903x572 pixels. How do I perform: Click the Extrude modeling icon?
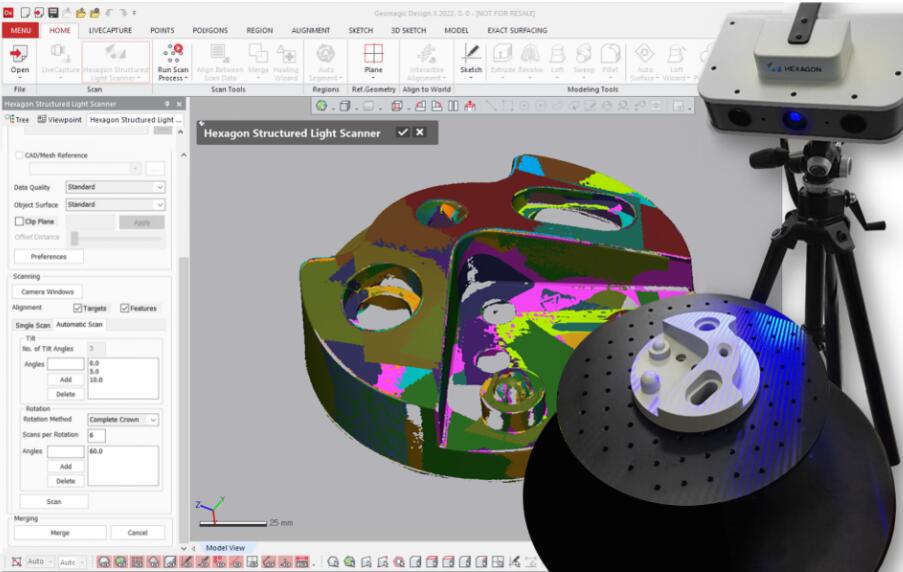point(502,54)
